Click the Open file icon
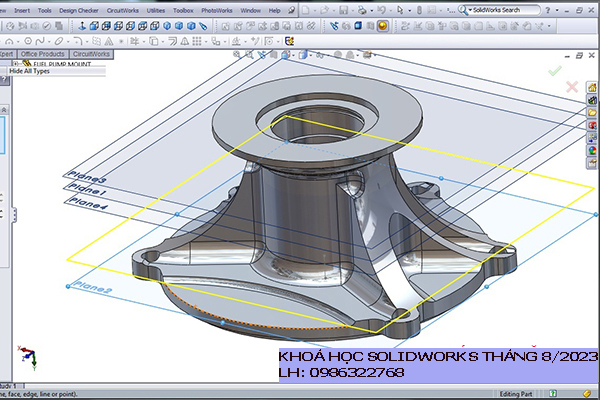 [x=324, y=10]
